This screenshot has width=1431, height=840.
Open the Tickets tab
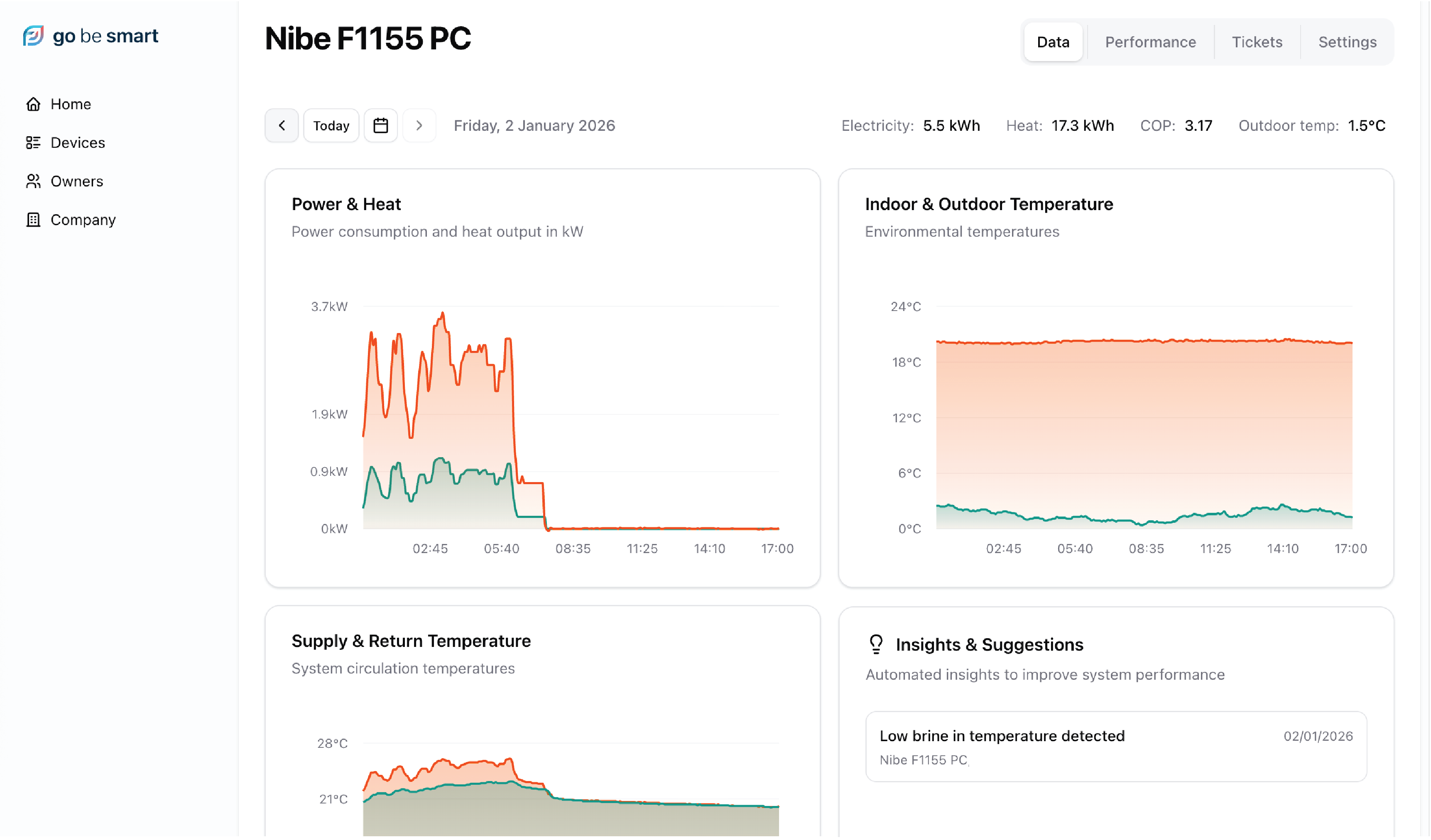1257,42
